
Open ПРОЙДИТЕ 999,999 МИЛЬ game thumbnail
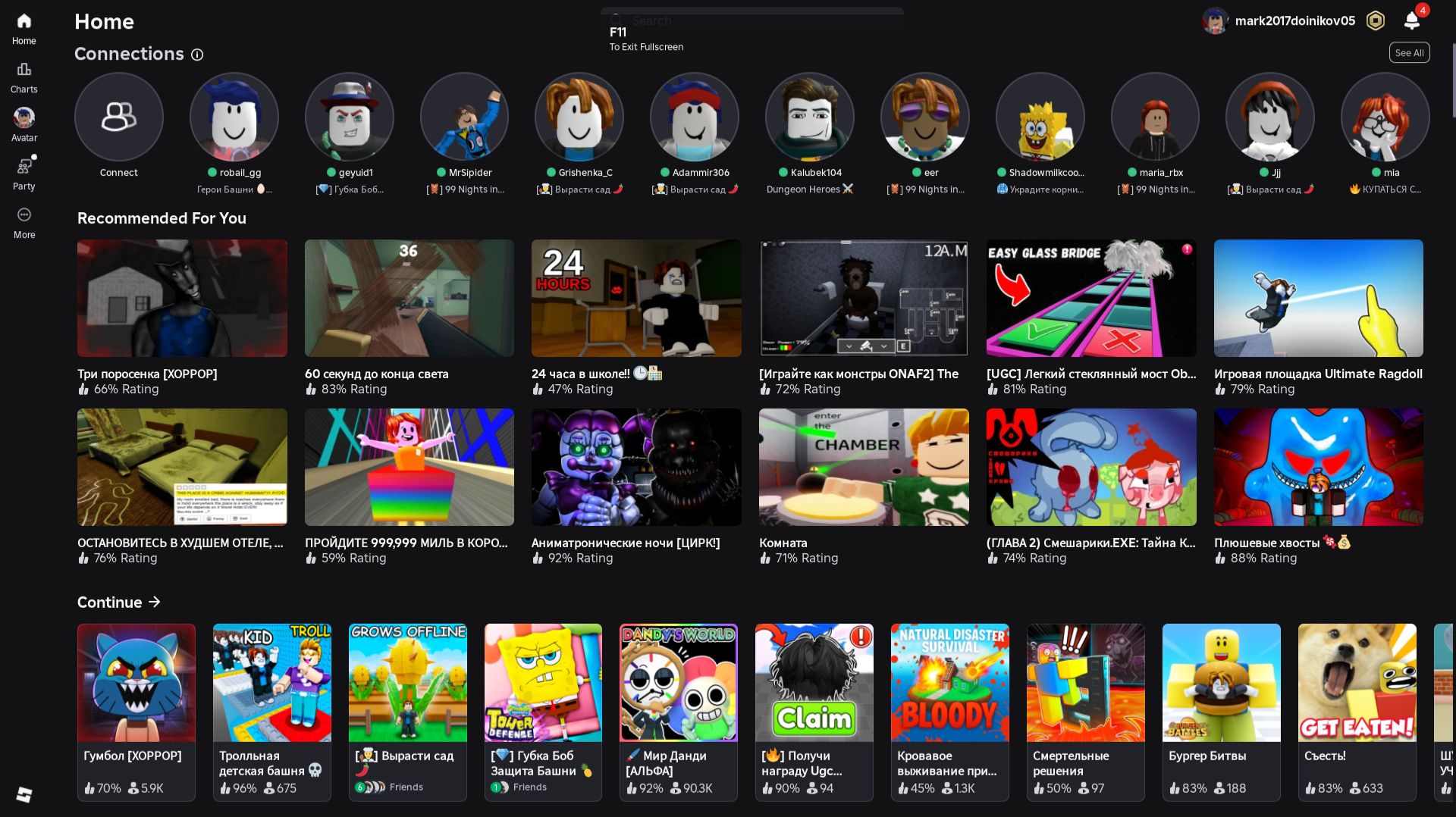(409, 468)
